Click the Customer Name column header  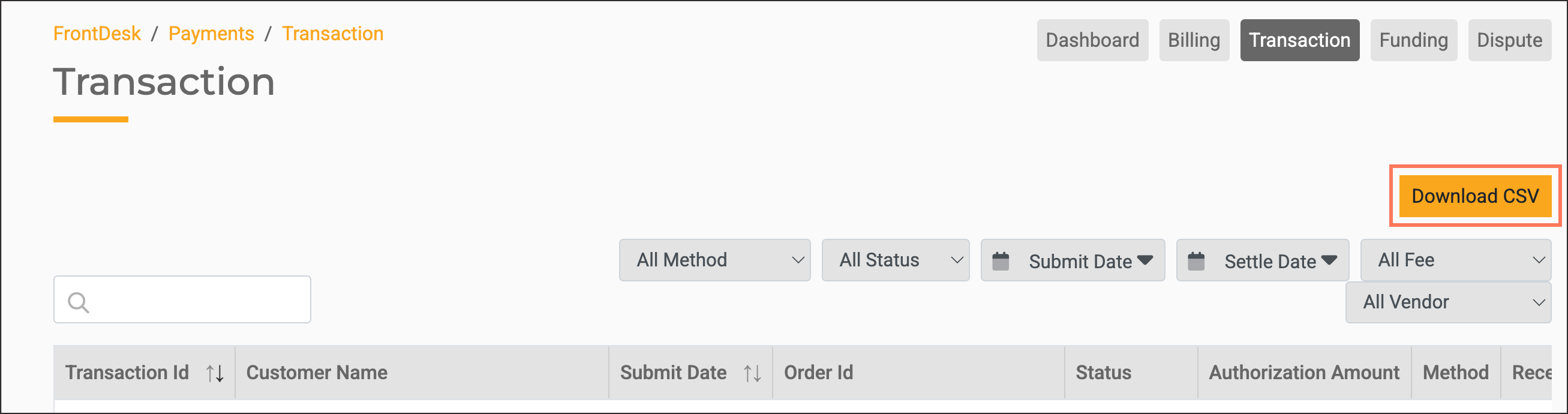pyautogui.click(x=317, y=373)
